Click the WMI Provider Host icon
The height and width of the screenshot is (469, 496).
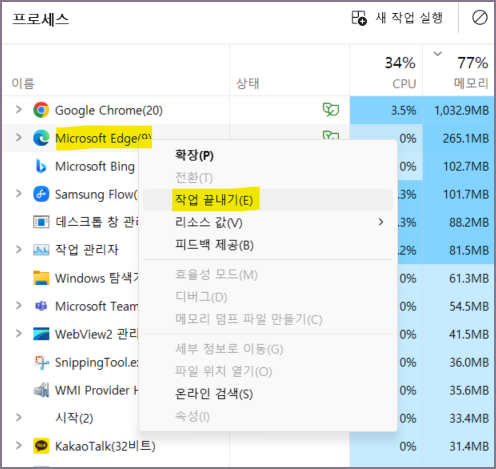(41, 390)
